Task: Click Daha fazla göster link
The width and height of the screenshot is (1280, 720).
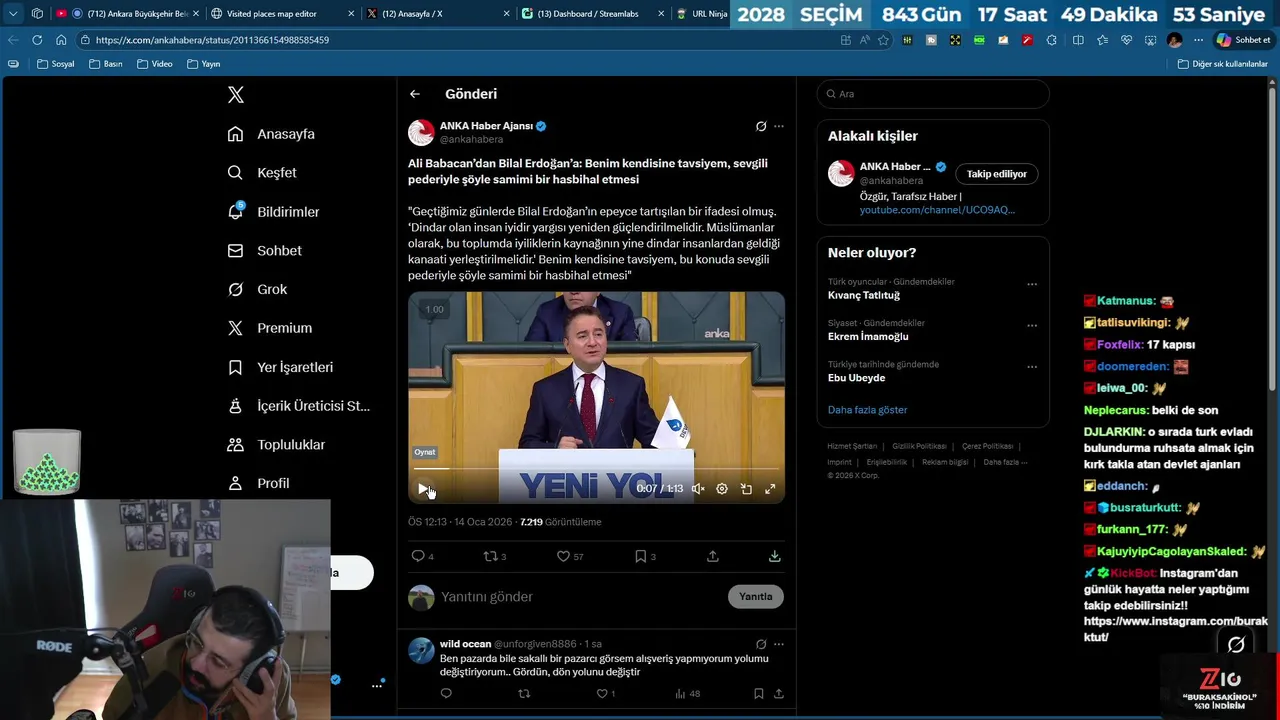Action: tap(868, 410)
